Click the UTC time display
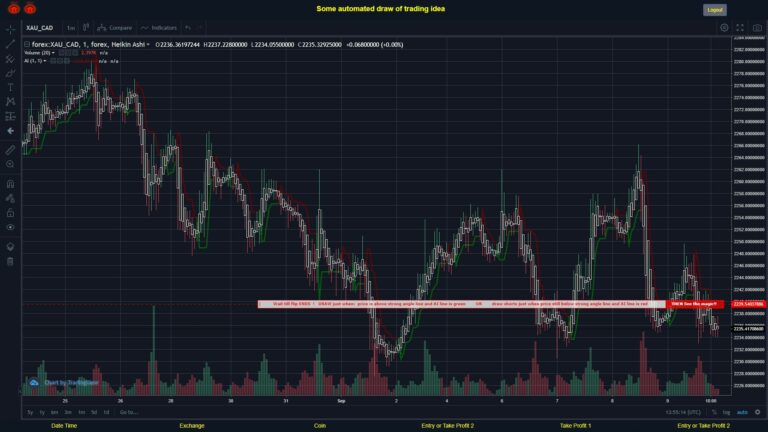The width and height of the screenshot is (768, 432). (683, 412)
